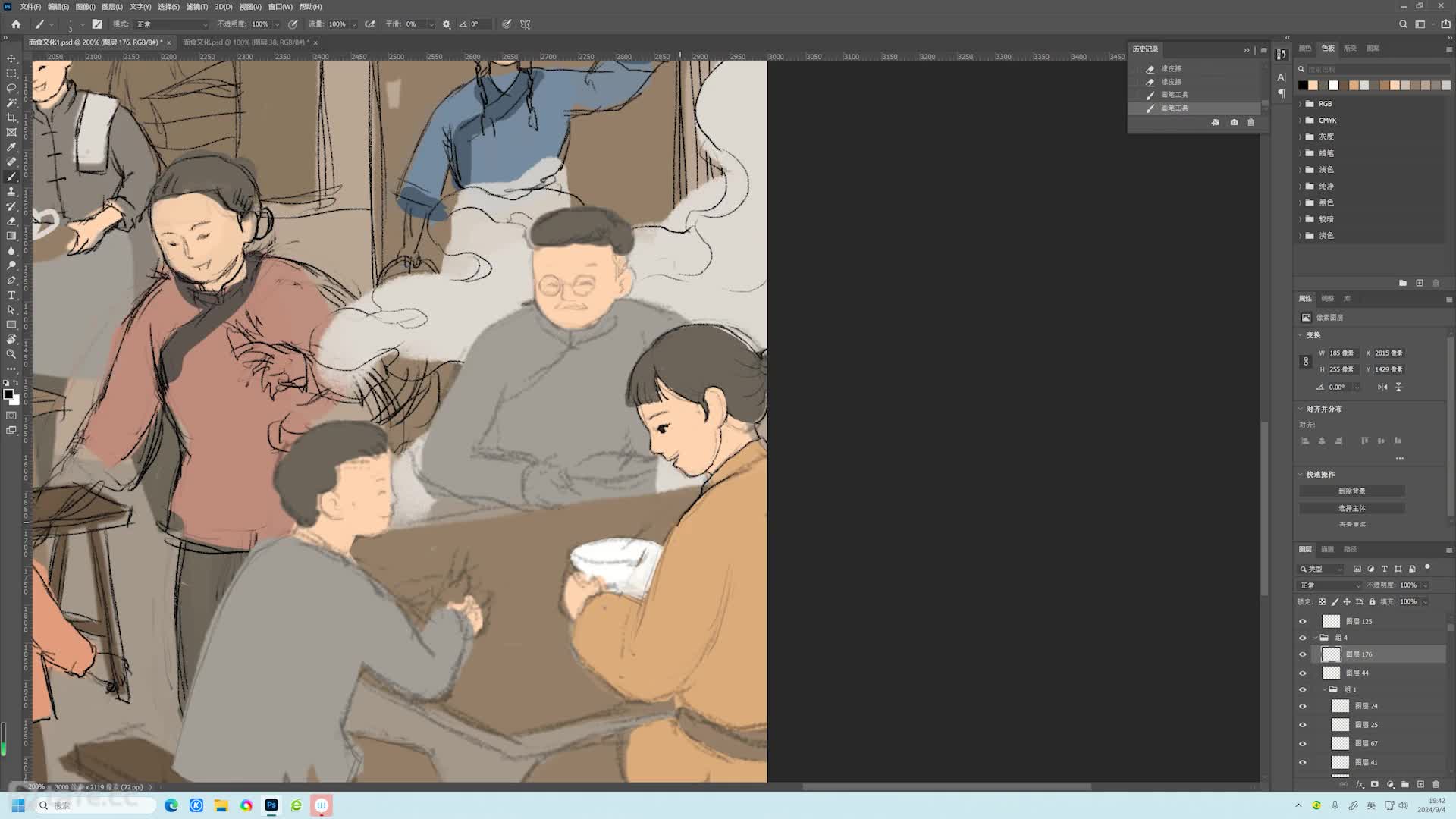Open the brush mode 正常 dropdown

(x=171, y=24)
